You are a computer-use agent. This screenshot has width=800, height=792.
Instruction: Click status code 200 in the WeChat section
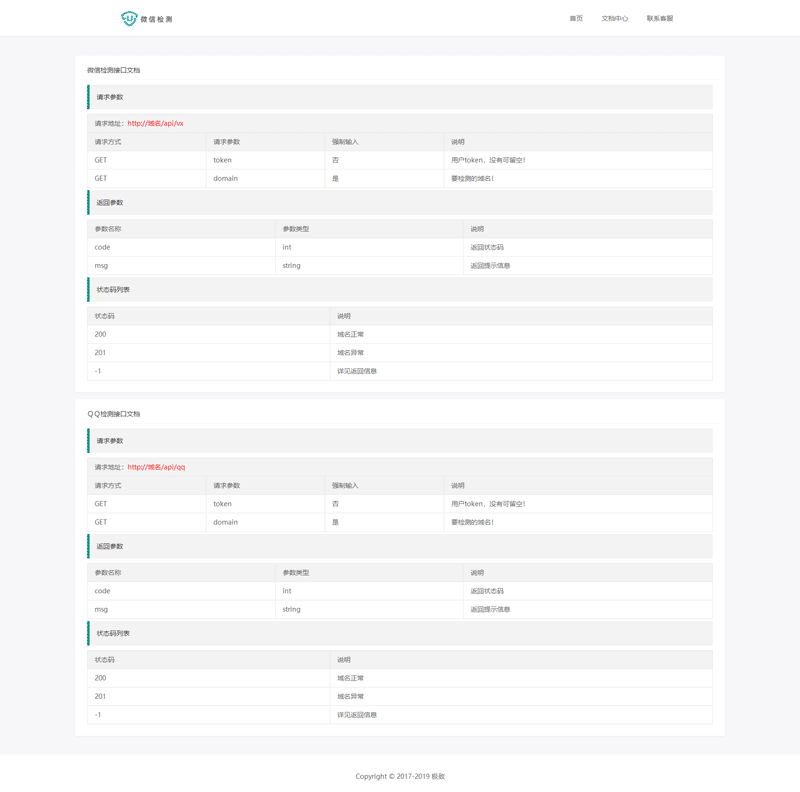(x=100, y=334)
